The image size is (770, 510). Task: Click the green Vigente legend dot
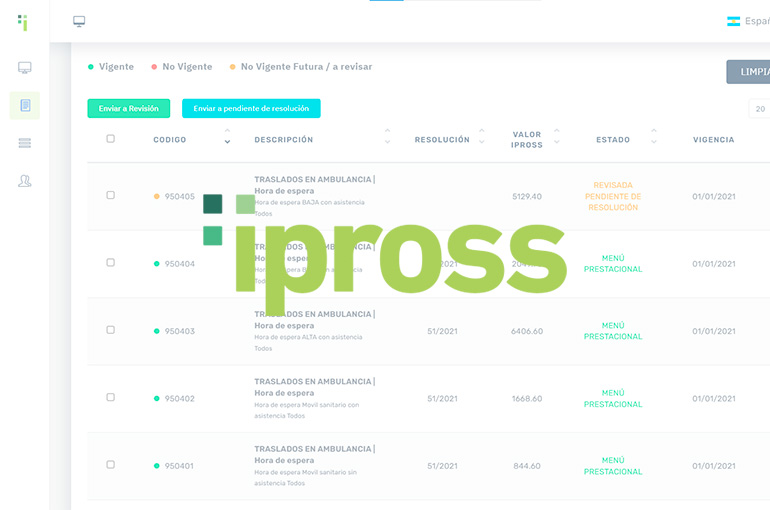91,67
